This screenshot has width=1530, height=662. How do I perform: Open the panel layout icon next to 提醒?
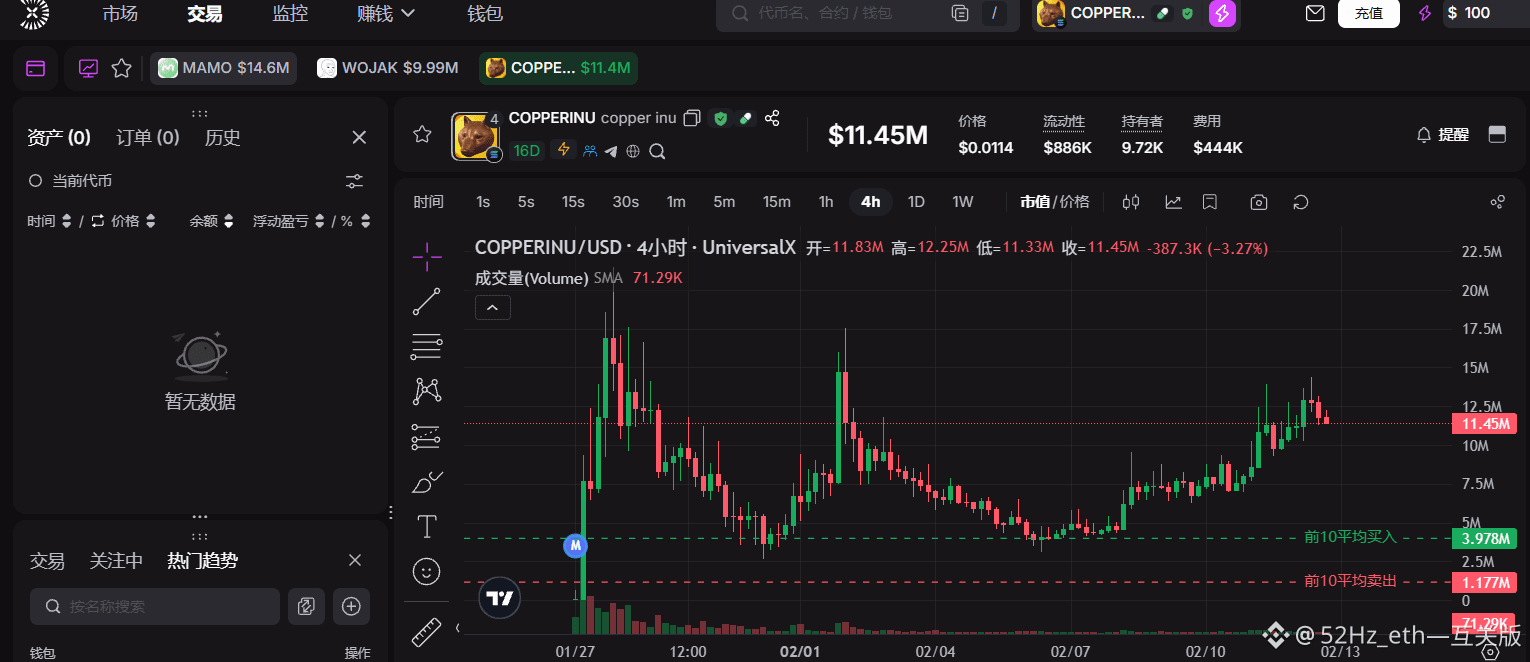(x=1497, y=134)
